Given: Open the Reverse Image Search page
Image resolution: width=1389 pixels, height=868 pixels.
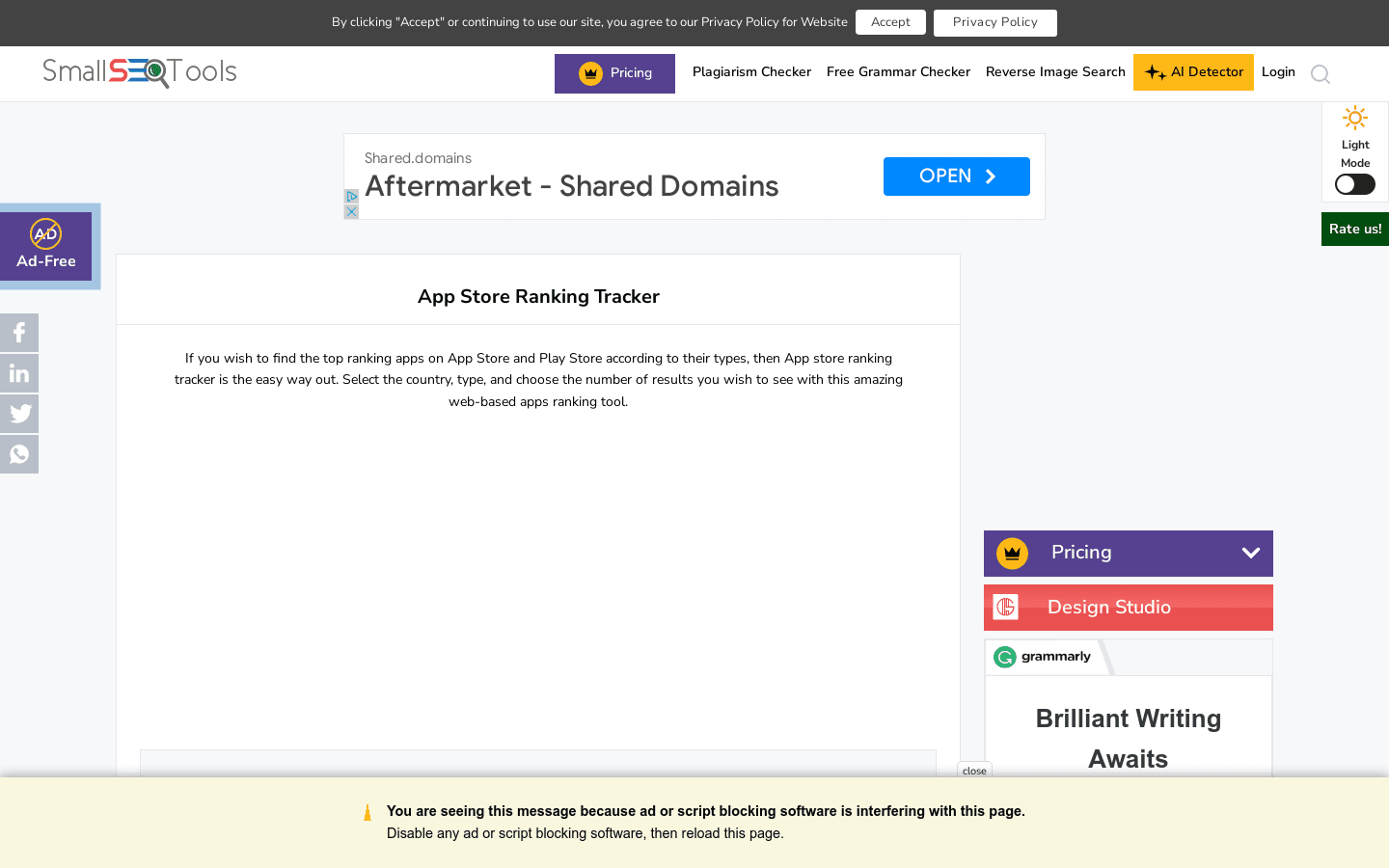Looking at the screenshot, I should pos(1055,71).
